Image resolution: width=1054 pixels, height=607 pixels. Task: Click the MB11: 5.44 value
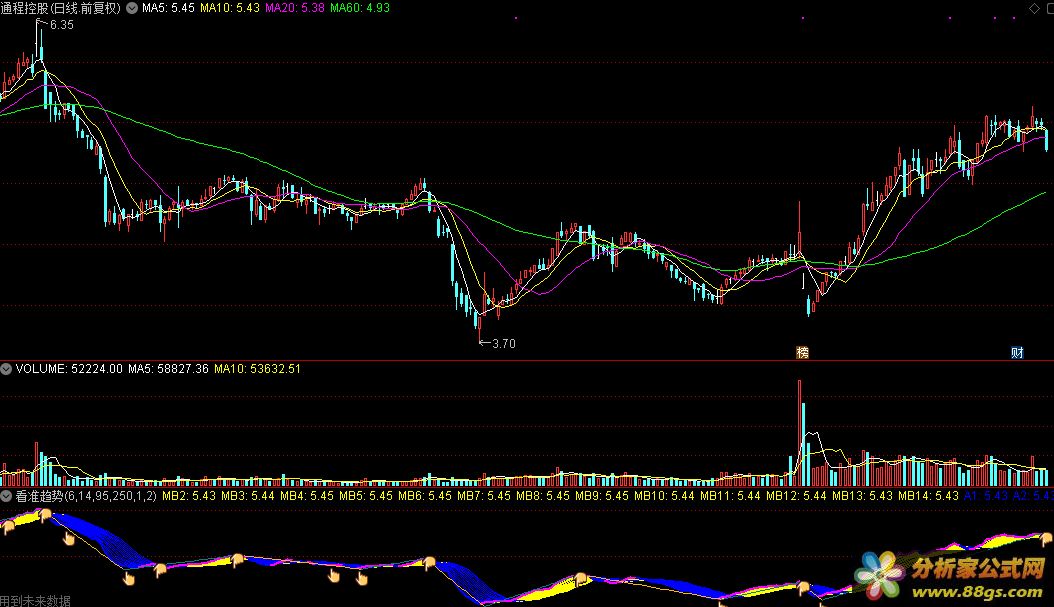(x=730, y=496)
